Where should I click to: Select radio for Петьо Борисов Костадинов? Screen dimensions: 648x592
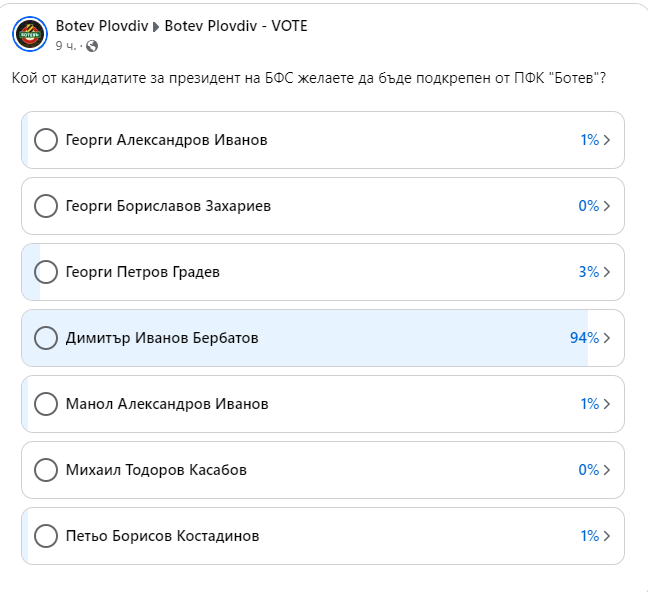46,536
